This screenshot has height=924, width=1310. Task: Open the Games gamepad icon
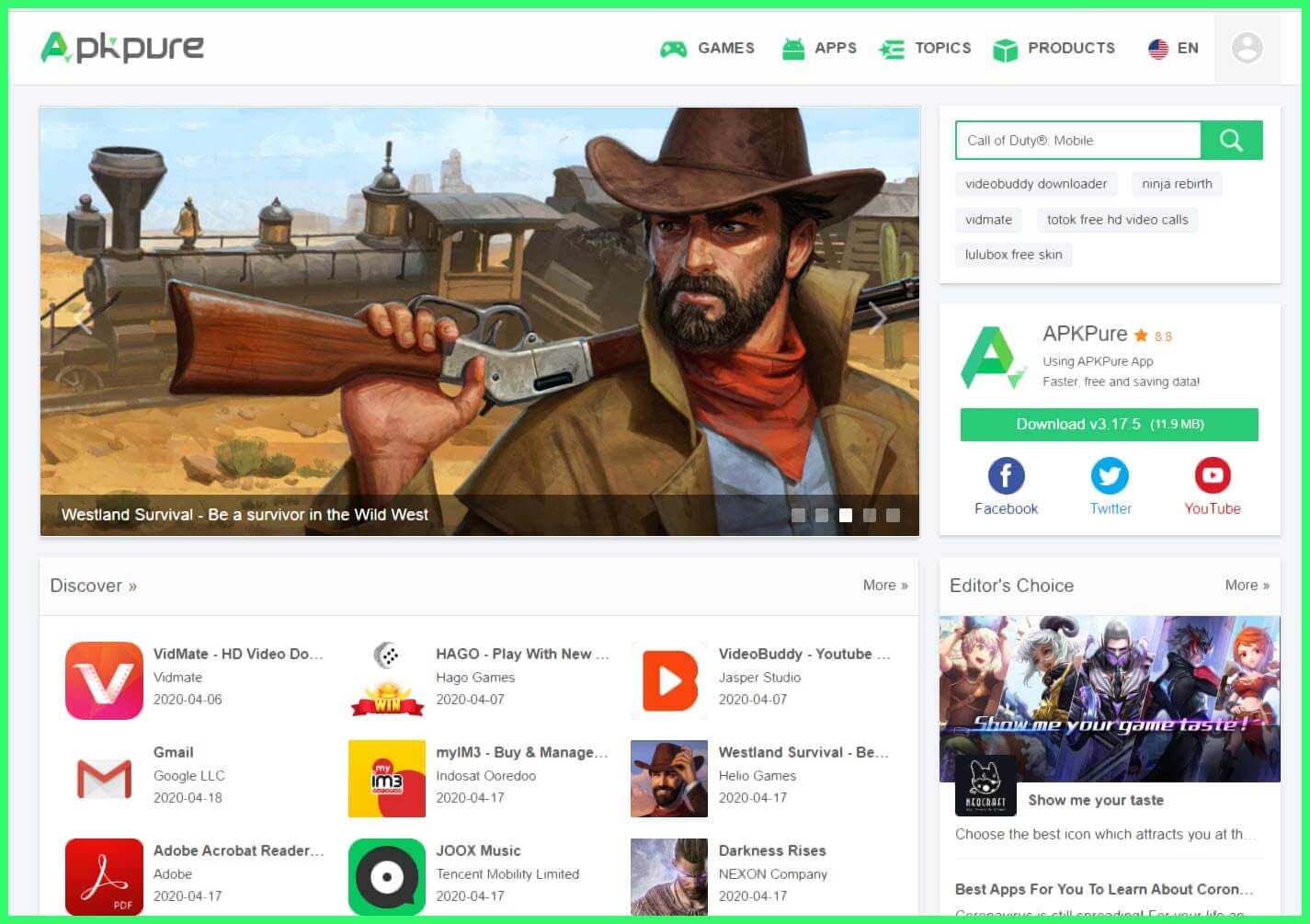coord(674,49)
